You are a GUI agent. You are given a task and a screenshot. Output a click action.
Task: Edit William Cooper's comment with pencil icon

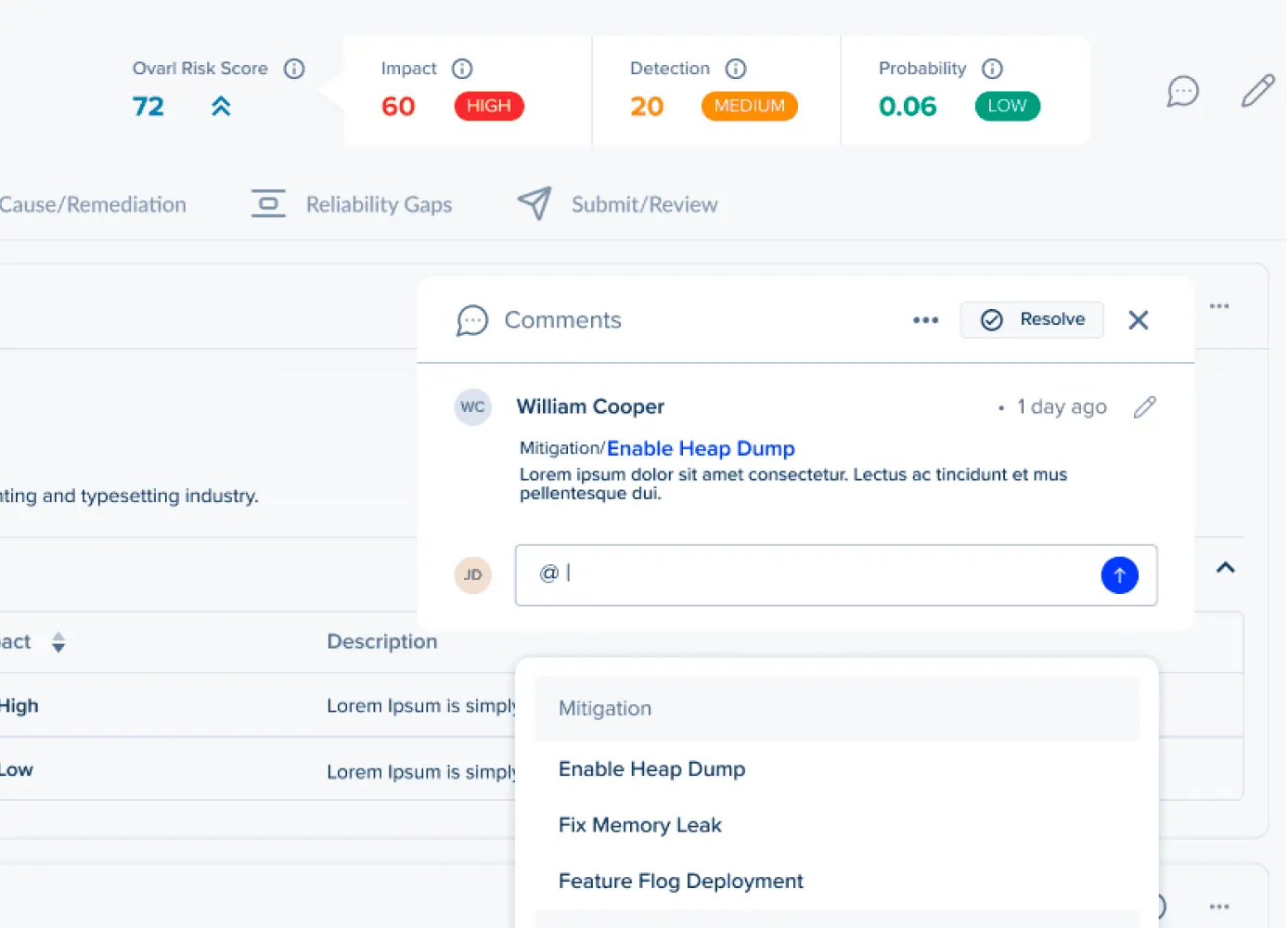point(1145,406)
